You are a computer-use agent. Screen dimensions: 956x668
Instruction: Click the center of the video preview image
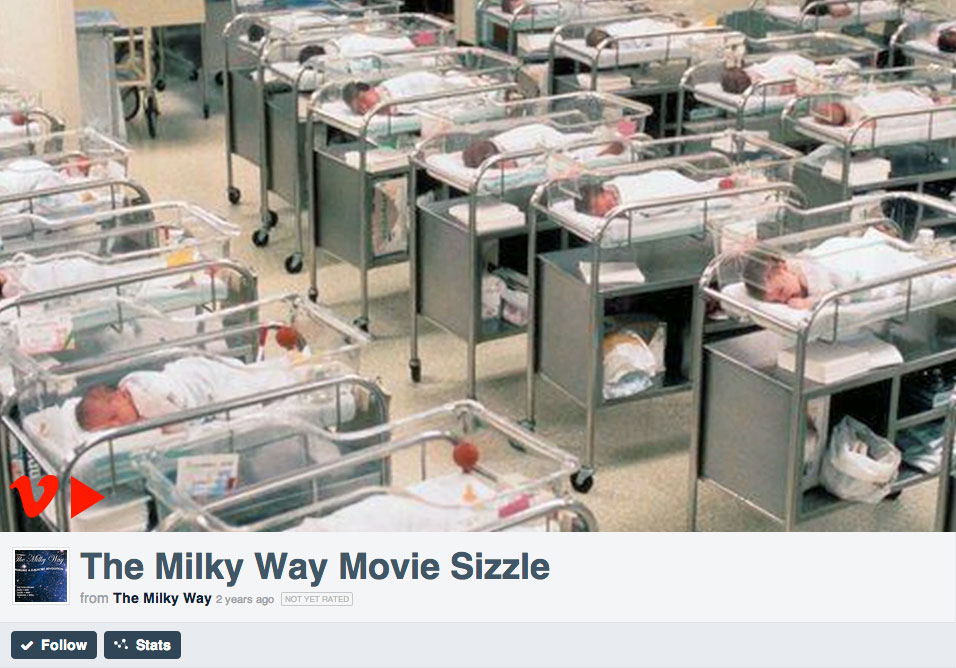(478, 266)
